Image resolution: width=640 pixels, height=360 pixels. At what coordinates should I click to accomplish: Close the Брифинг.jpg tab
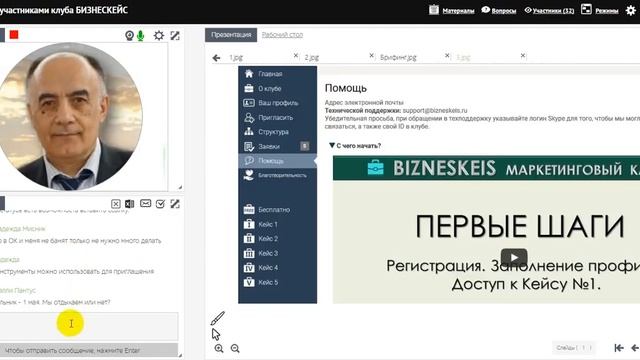(447, 56)
